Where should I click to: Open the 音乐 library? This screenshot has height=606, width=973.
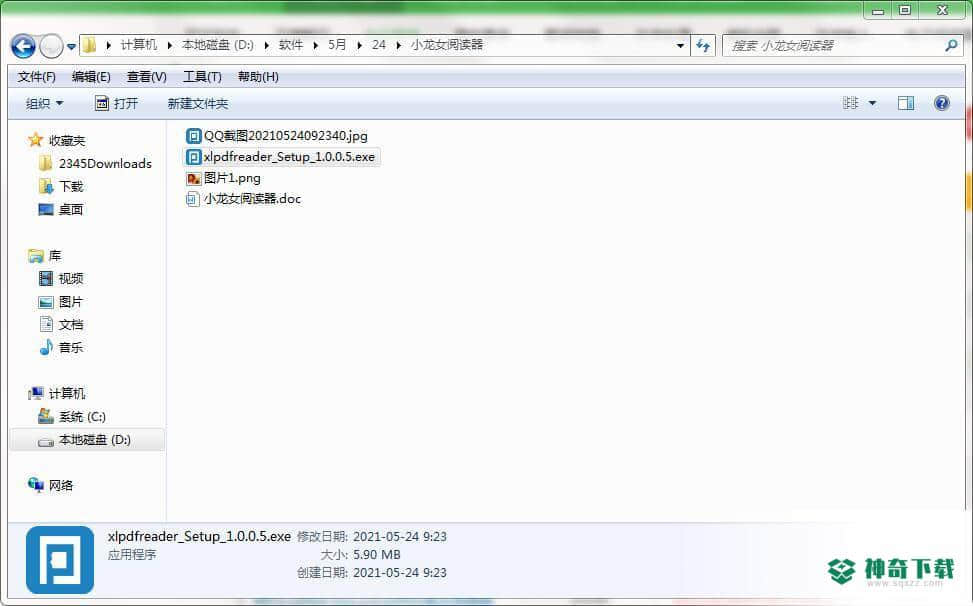[x=71, y=347]
